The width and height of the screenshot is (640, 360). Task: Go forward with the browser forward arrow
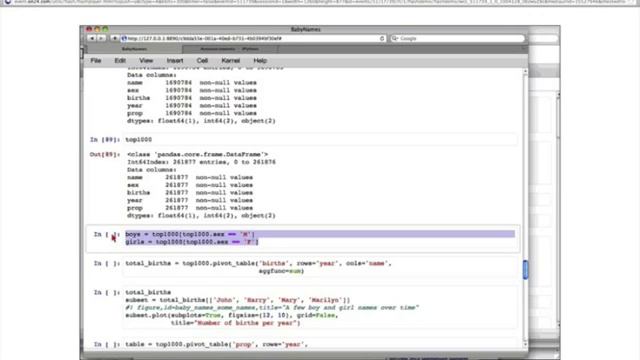click(x=101, y=38)
